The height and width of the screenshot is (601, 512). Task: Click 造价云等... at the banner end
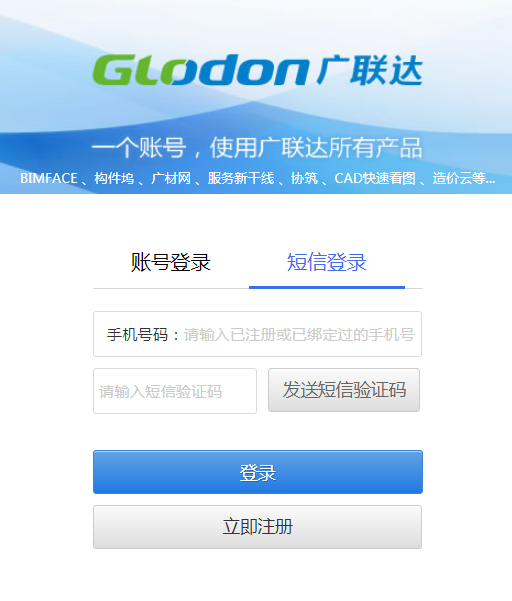click(x=464, y=178)
